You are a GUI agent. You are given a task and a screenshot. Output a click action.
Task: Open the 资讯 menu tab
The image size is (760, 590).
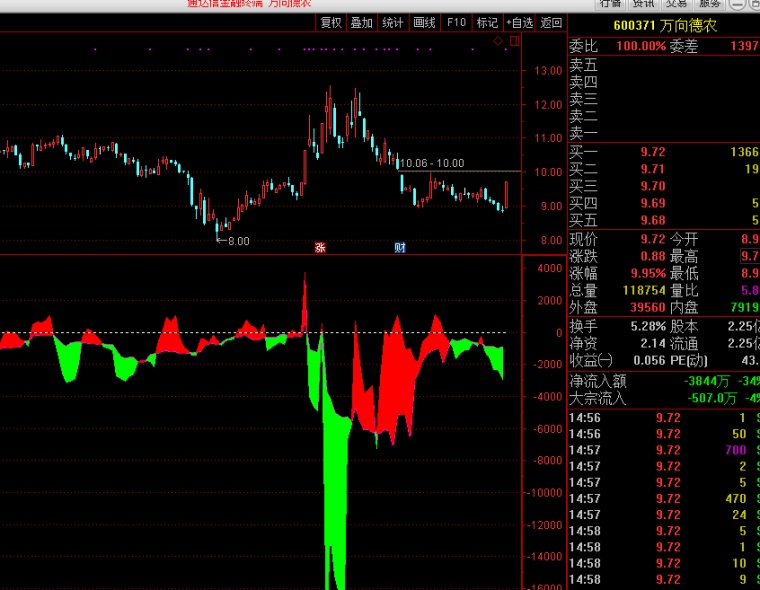[644, 4]
